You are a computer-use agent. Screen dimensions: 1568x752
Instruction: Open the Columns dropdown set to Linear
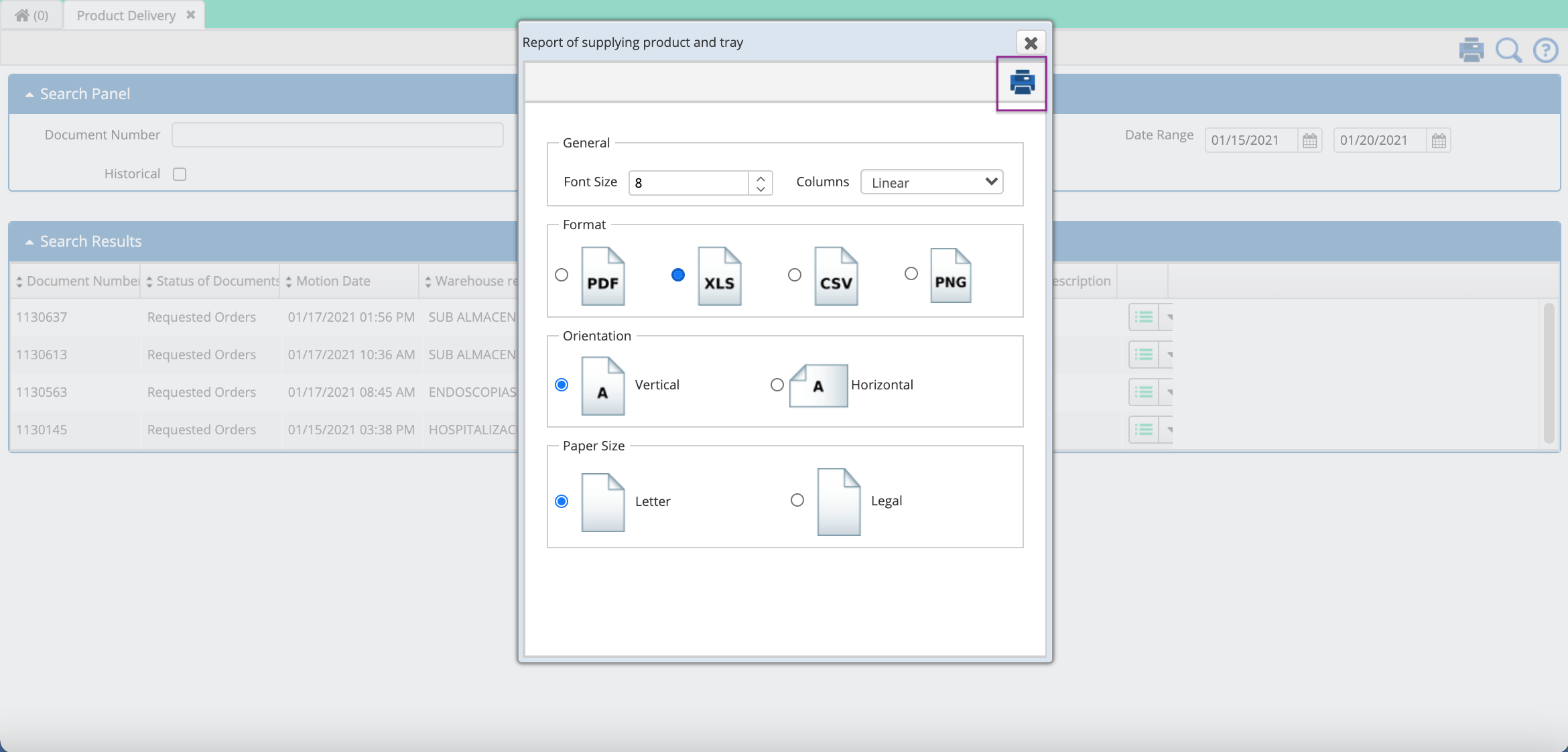pyautogui.click(x=931, y=182)
